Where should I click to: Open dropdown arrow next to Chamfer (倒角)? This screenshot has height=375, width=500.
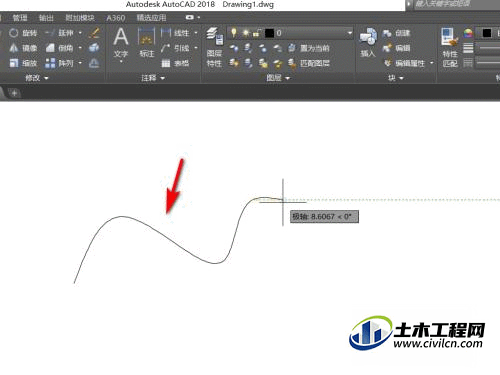(80, 48)
